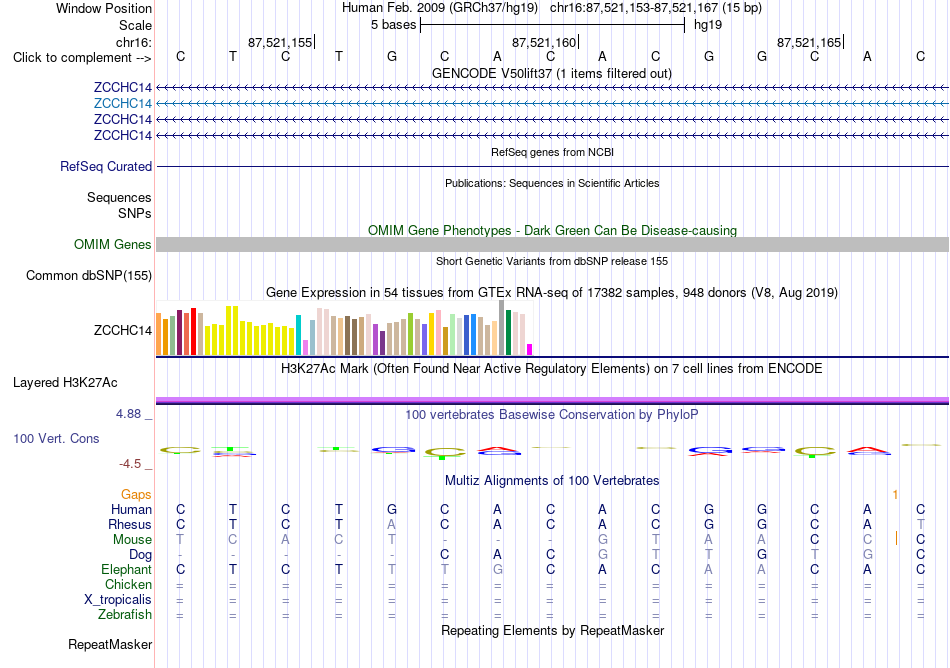Click the tallest gray bar in GTEx chart

pos(502,328)
